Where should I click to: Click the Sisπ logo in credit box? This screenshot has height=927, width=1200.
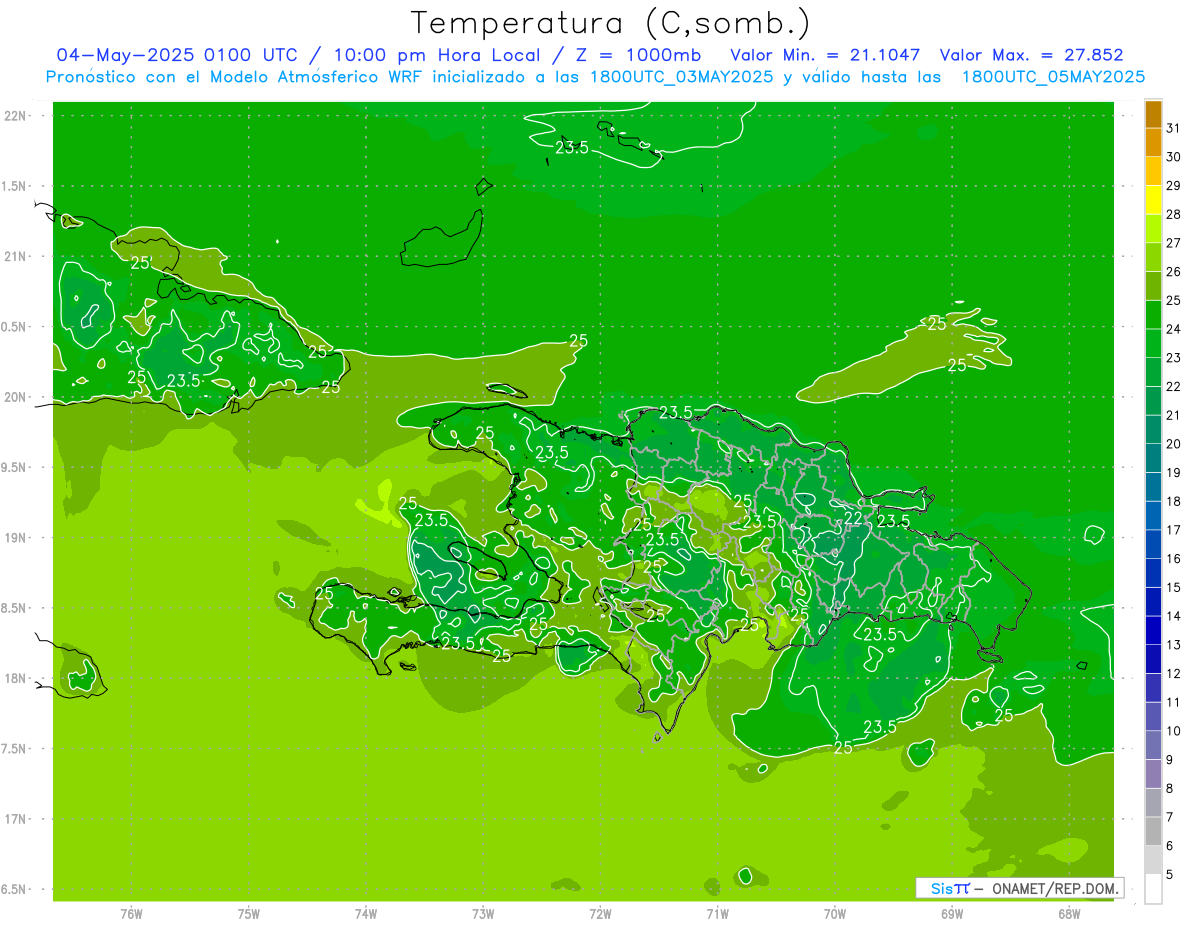coord(949,888)
